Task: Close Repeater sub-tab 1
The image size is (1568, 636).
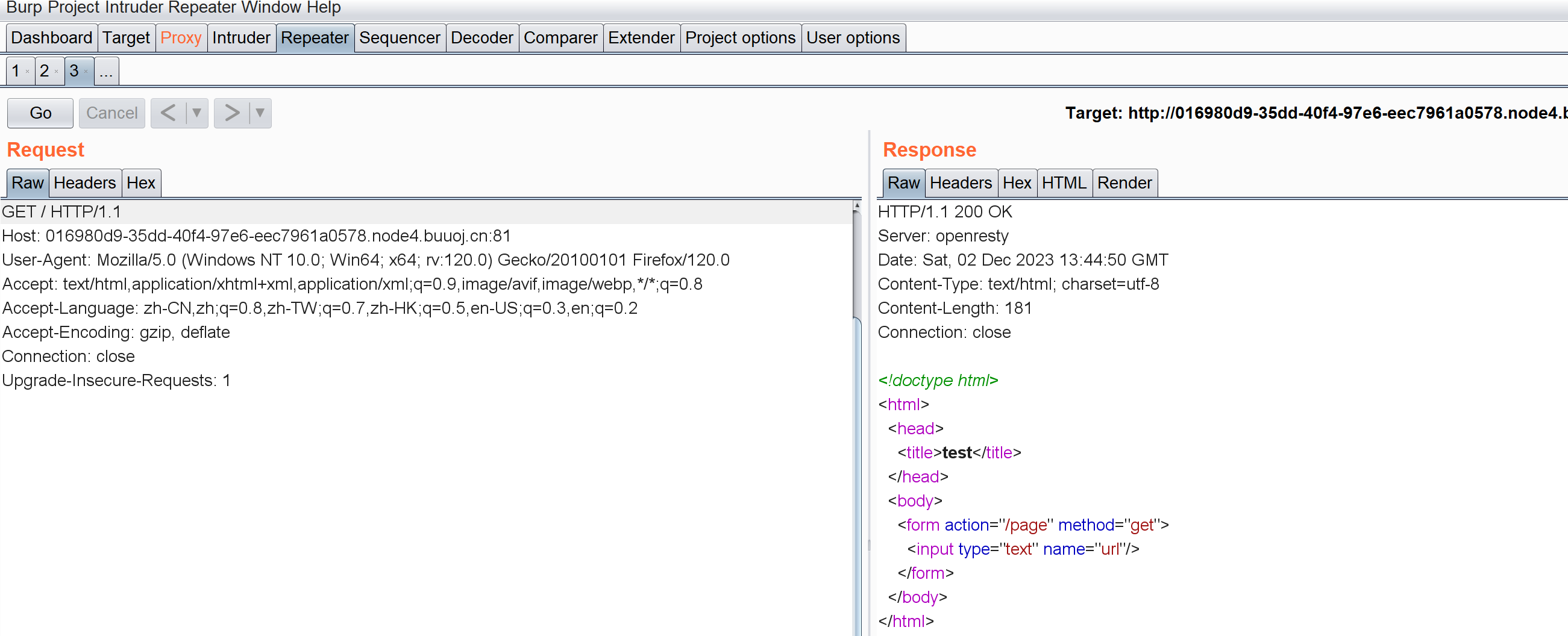Action: point(27,72)
